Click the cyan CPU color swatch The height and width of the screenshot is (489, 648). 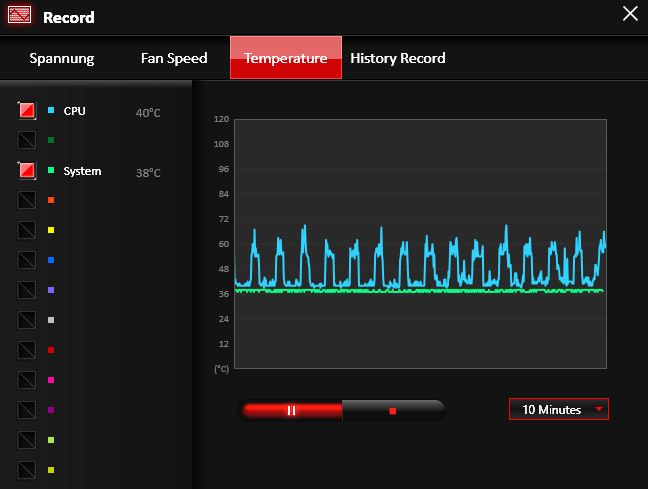coord(51,110)
